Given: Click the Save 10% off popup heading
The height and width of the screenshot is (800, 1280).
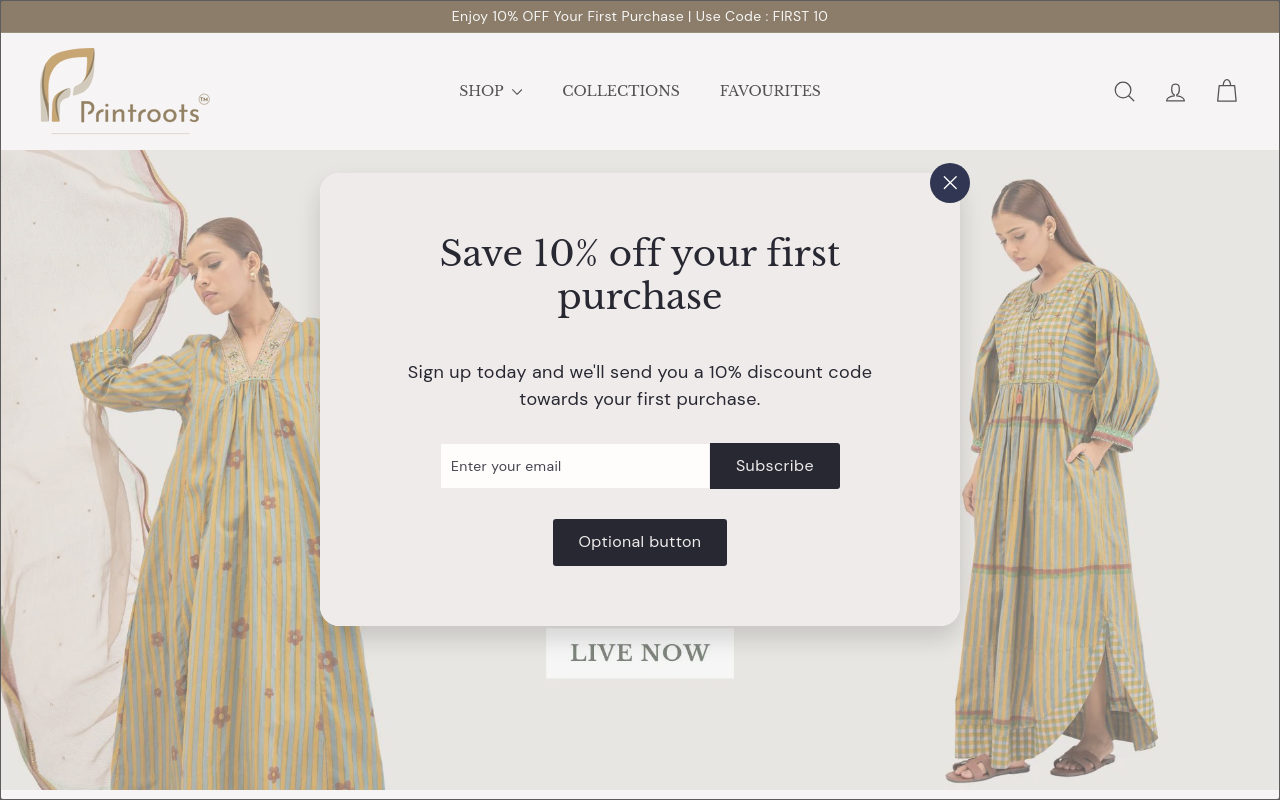Looking at the screenshot, I should (x=640, y=275).
